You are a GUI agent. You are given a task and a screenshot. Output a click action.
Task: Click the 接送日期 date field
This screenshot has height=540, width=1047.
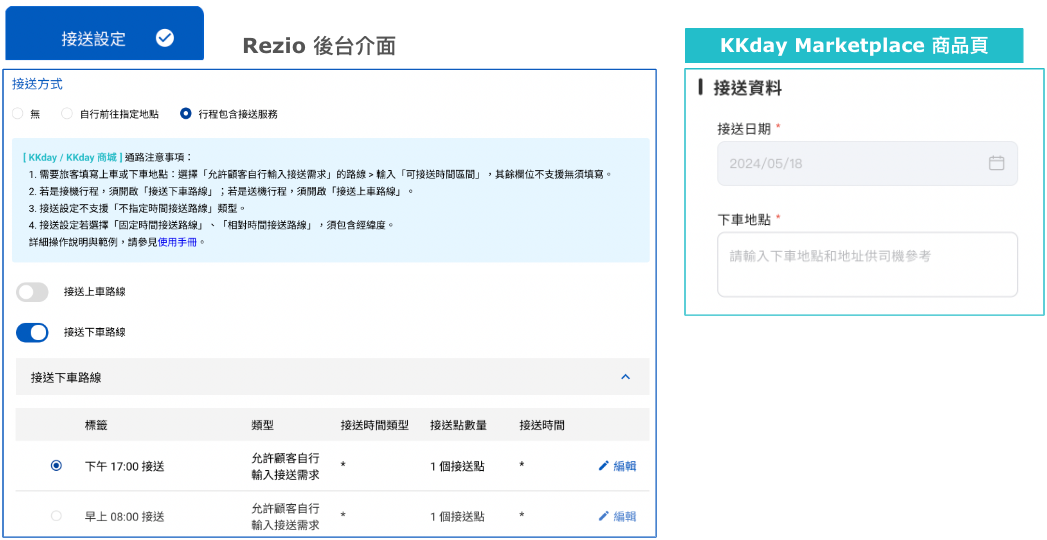(x=867, y=163)
